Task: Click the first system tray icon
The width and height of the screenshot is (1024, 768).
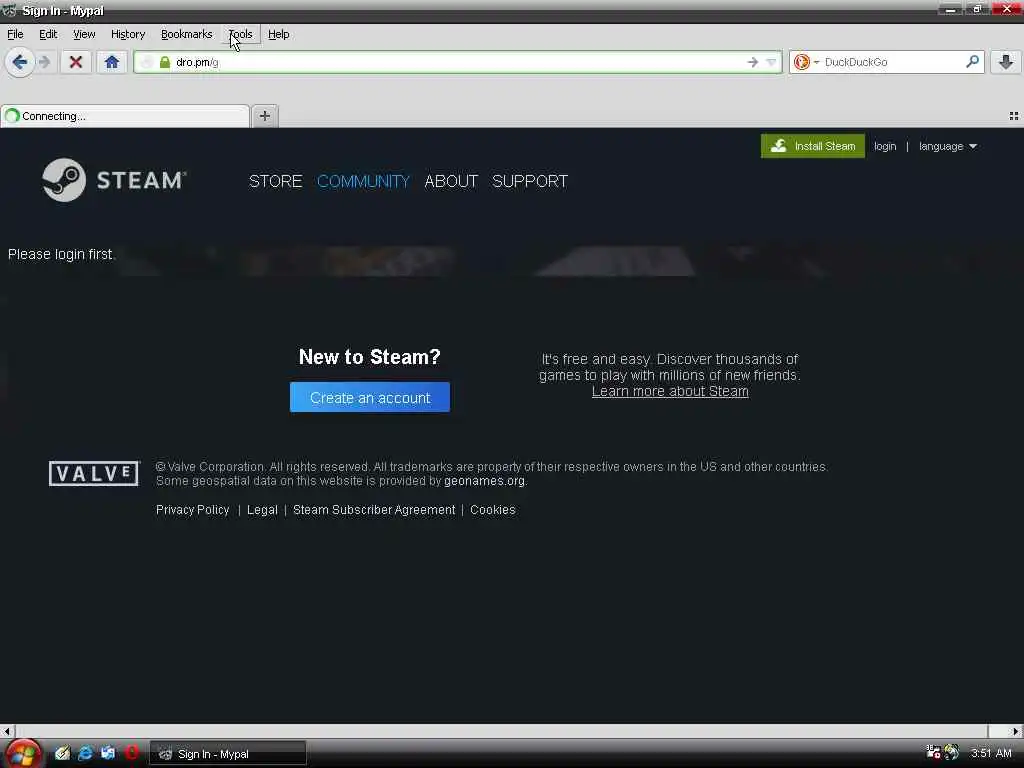Action: 933,752
